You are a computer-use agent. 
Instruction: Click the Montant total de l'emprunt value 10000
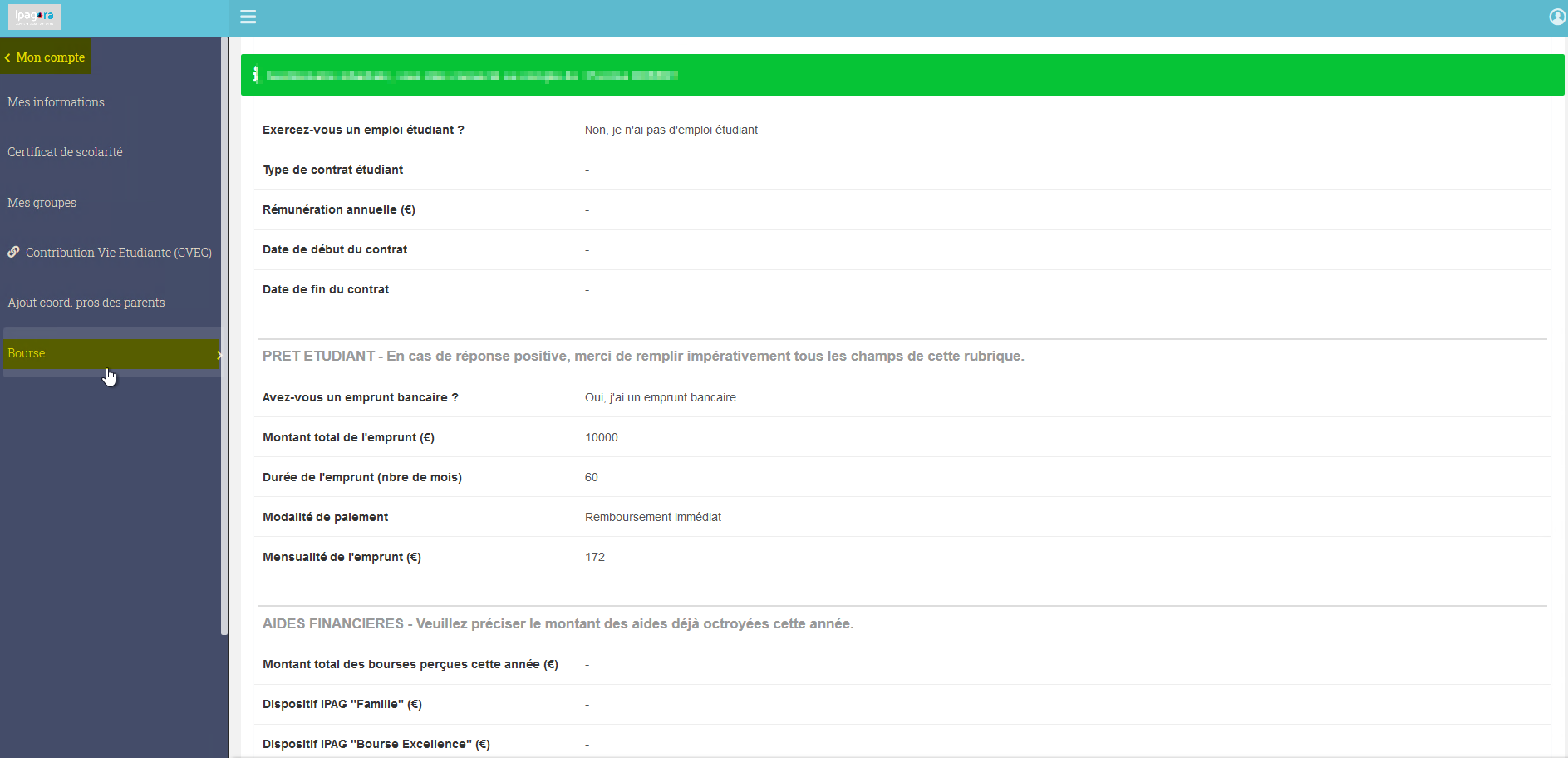pos(602,437)
